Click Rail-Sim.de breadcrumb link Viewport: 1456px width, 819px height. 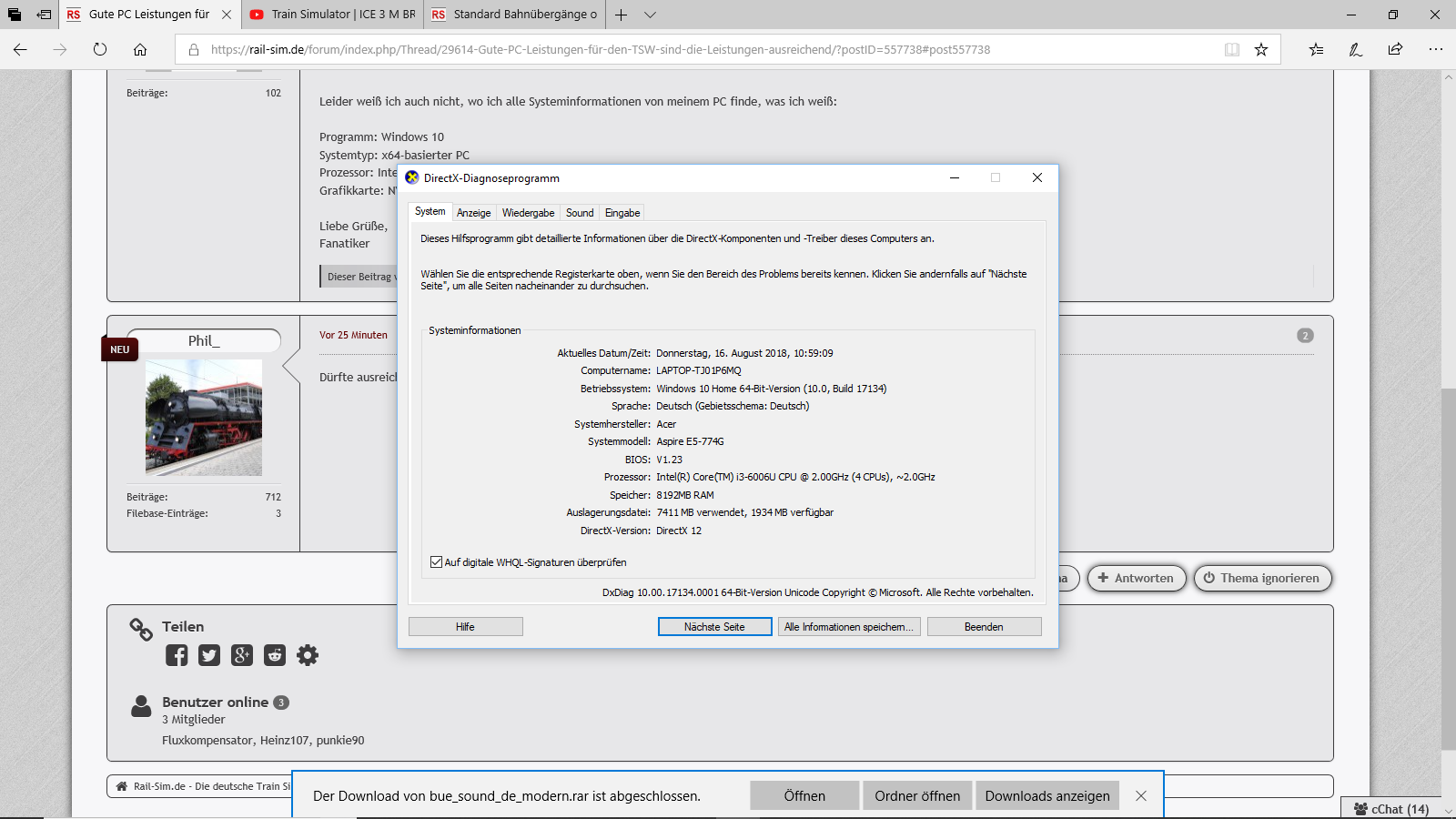[x=211, y=786]
